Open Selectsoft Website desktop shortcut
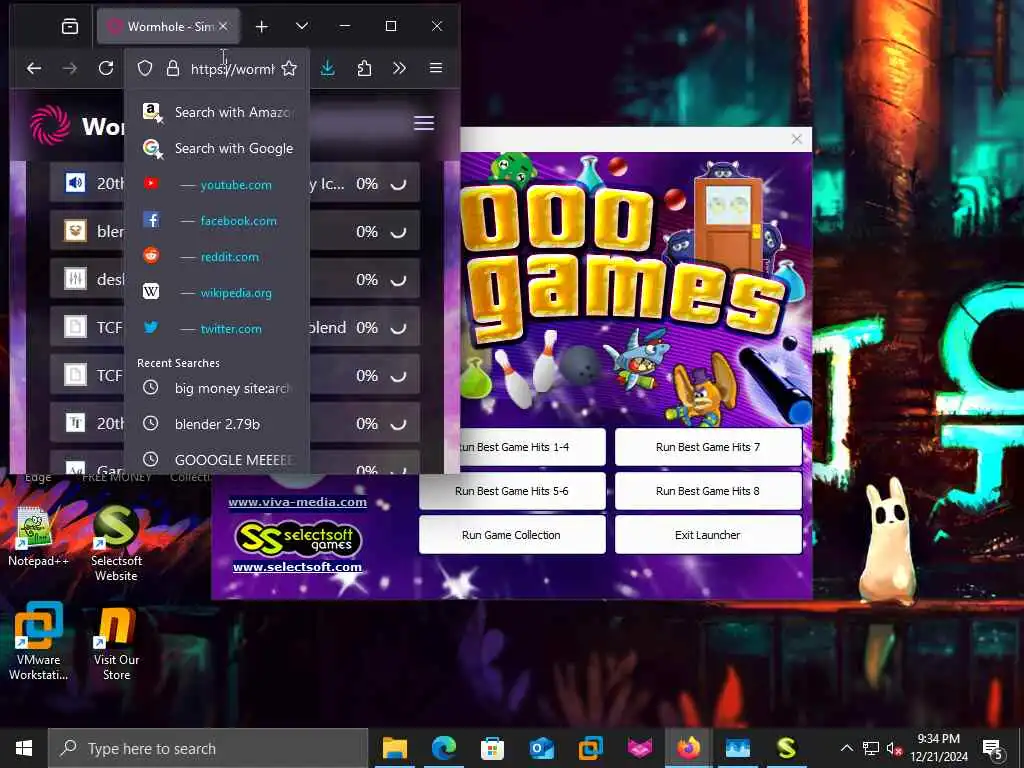This screenshot has height=768, width=1024. click(116, 543)
